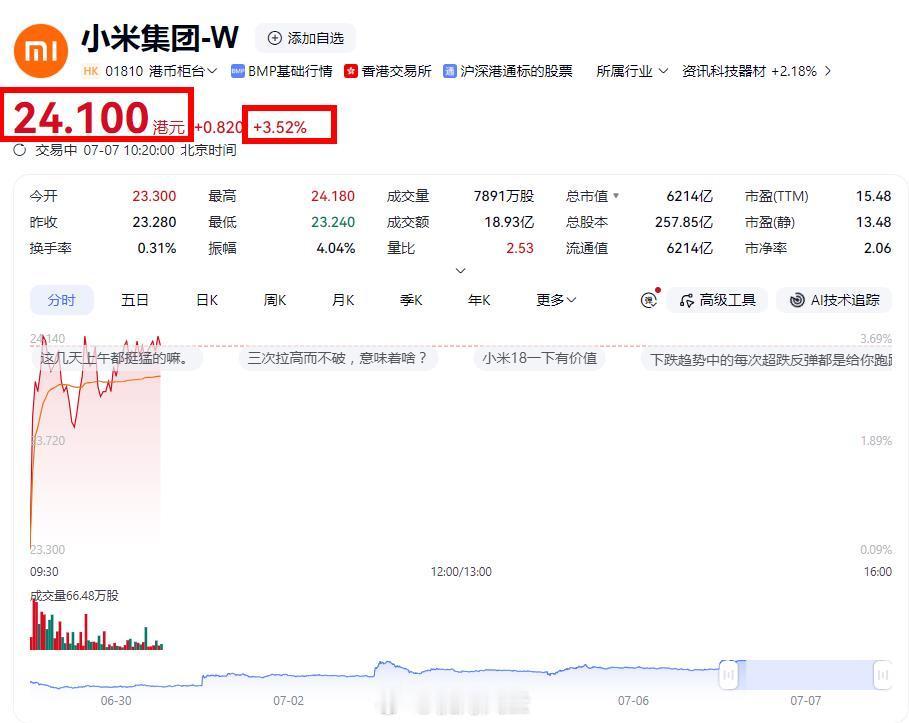This screenshot has height=723, width=909.
Task: Toggle the 总市值 small dropdown arrow
Action: click(x=616, y=196)
